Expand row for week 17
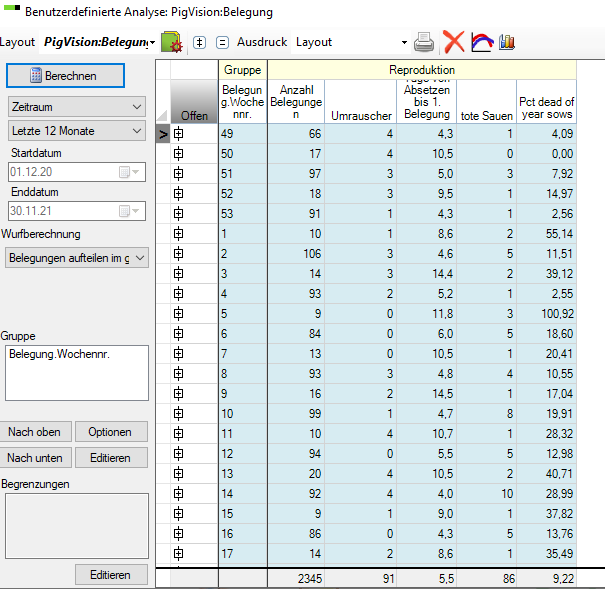The width and height of the screenshot is (605, 589). click(x=178, y=554)
